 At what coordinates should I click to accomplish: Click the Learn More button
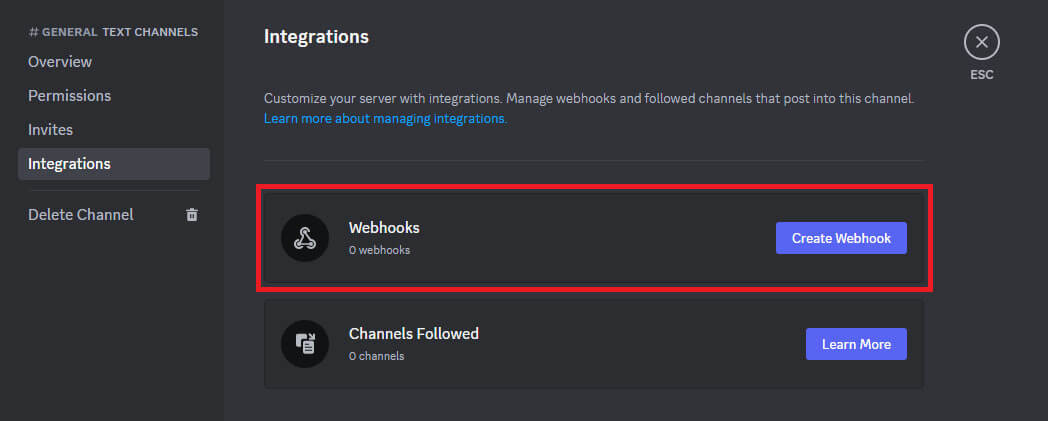(x=856, y=344)
